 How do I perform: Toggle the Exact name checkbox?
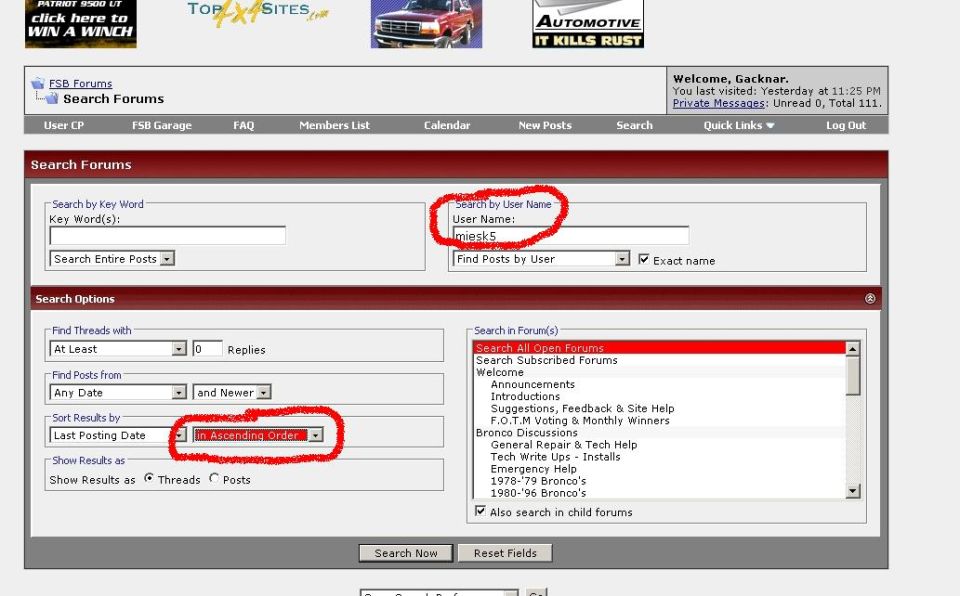(x=643, y=259)
